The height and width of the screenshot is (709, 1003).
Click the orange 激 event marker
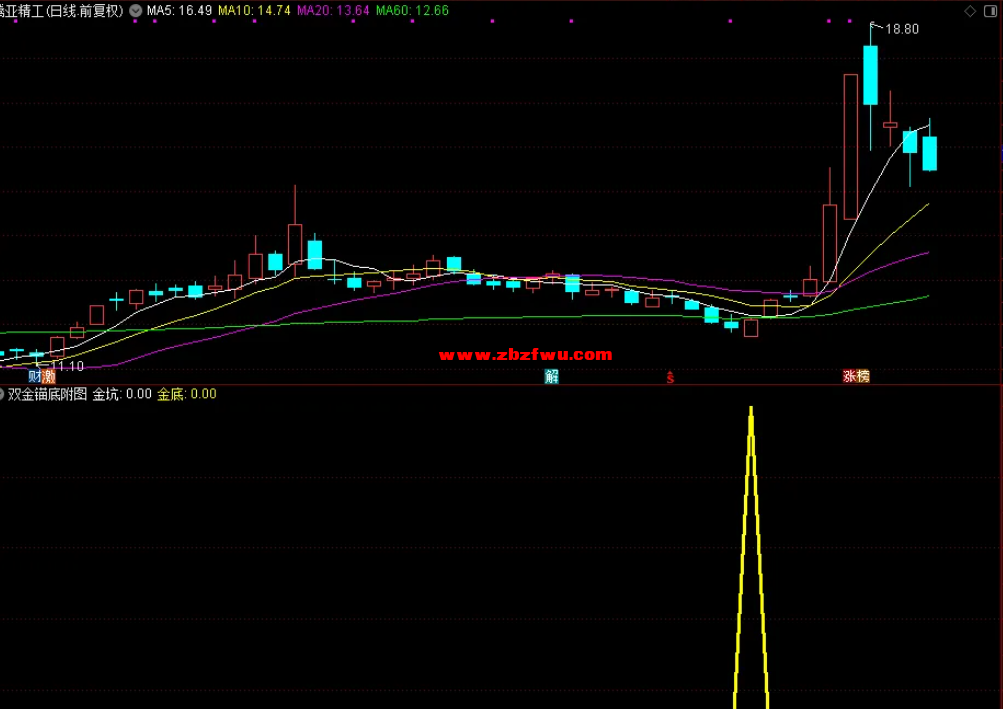[49, 376]
